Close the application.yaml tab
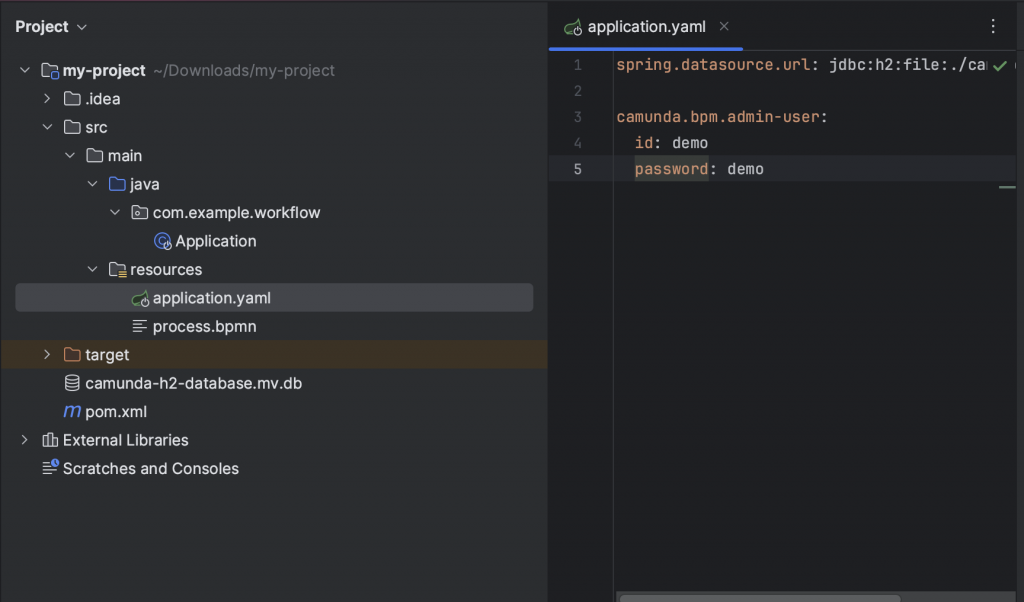The width and height of the screenshot is (1024, 602). [x=724, y=27]
